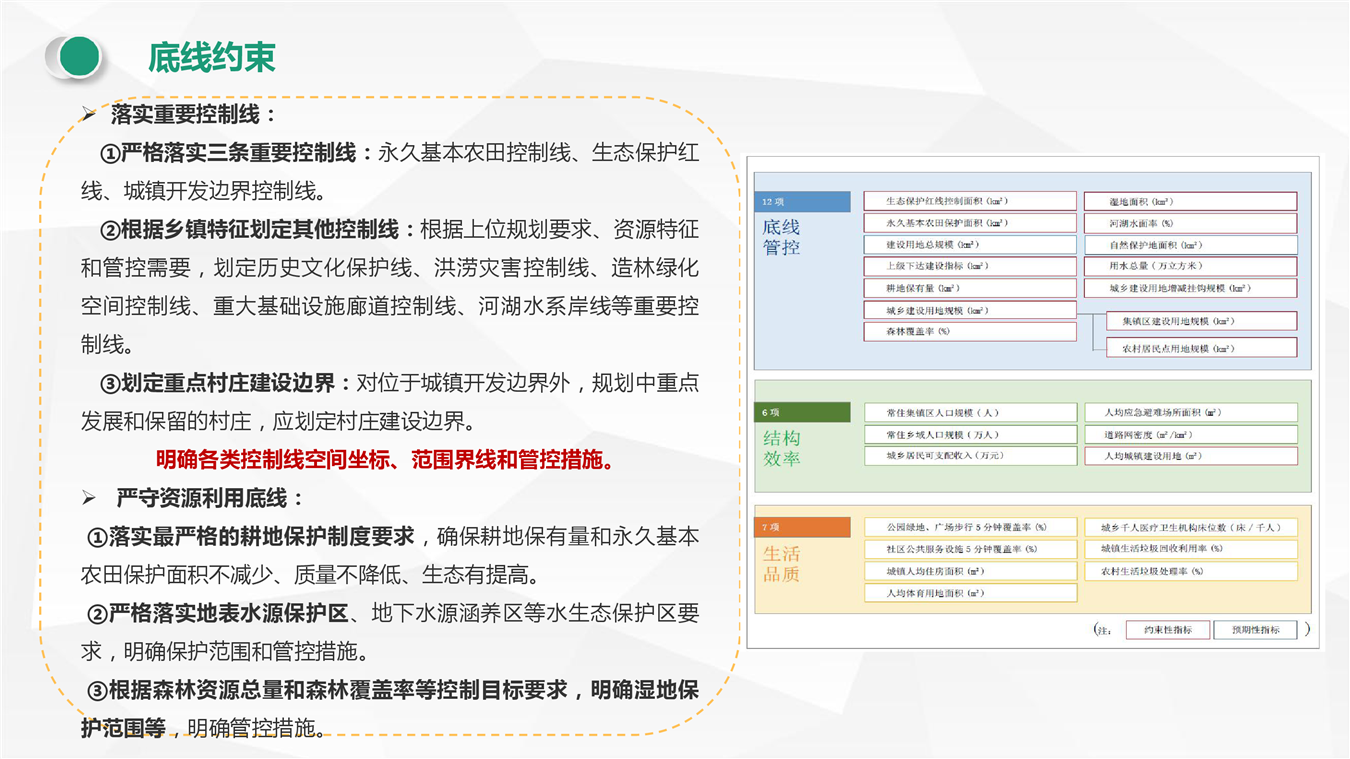Click the 道路网密度 indicator box

[1190, 435]
